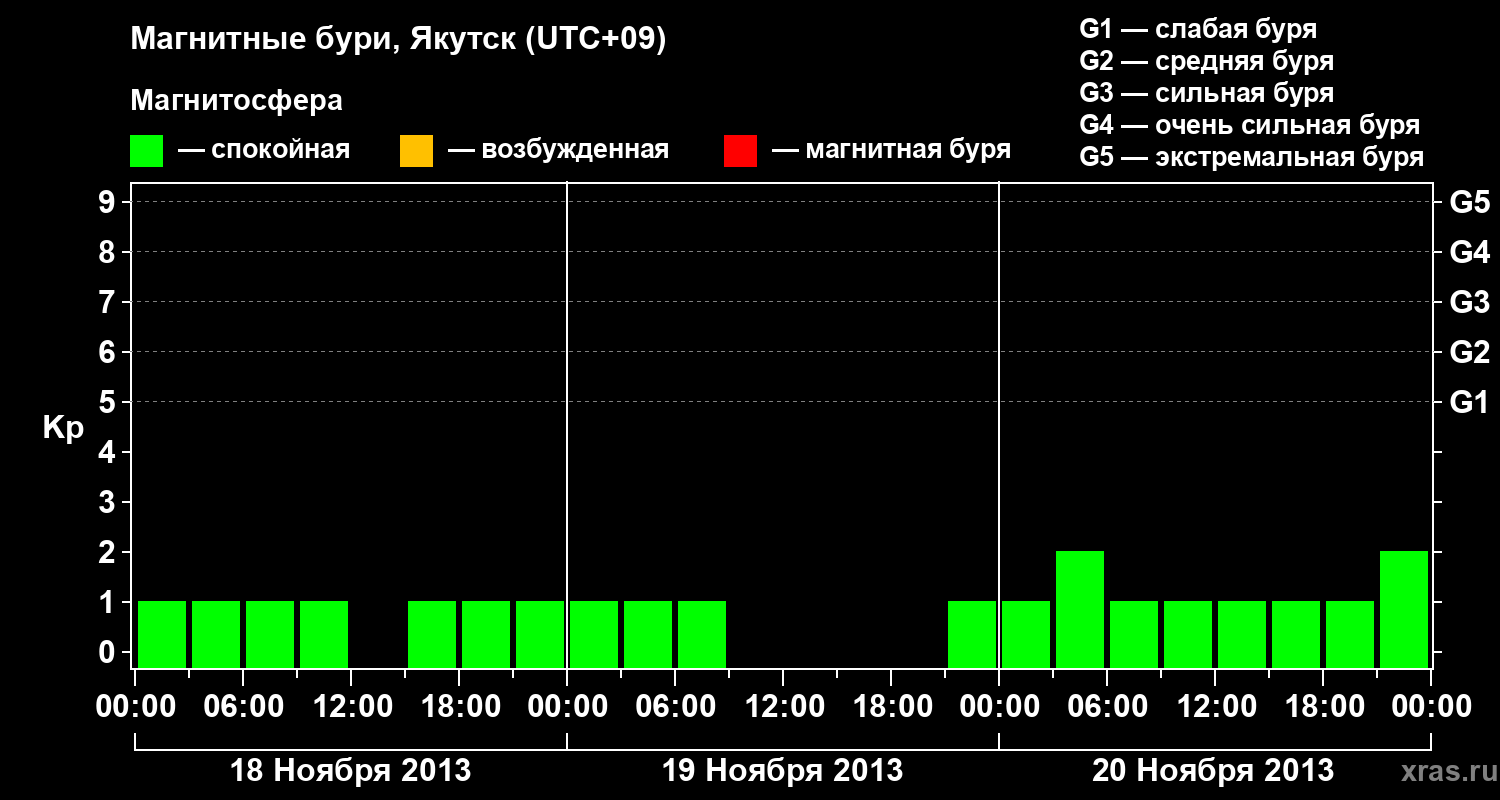Click the Kp 2 bar for 03:00–06:00 on 20 Ноября
Viewport: 1500px width, 800px height.
[1080, 609]
